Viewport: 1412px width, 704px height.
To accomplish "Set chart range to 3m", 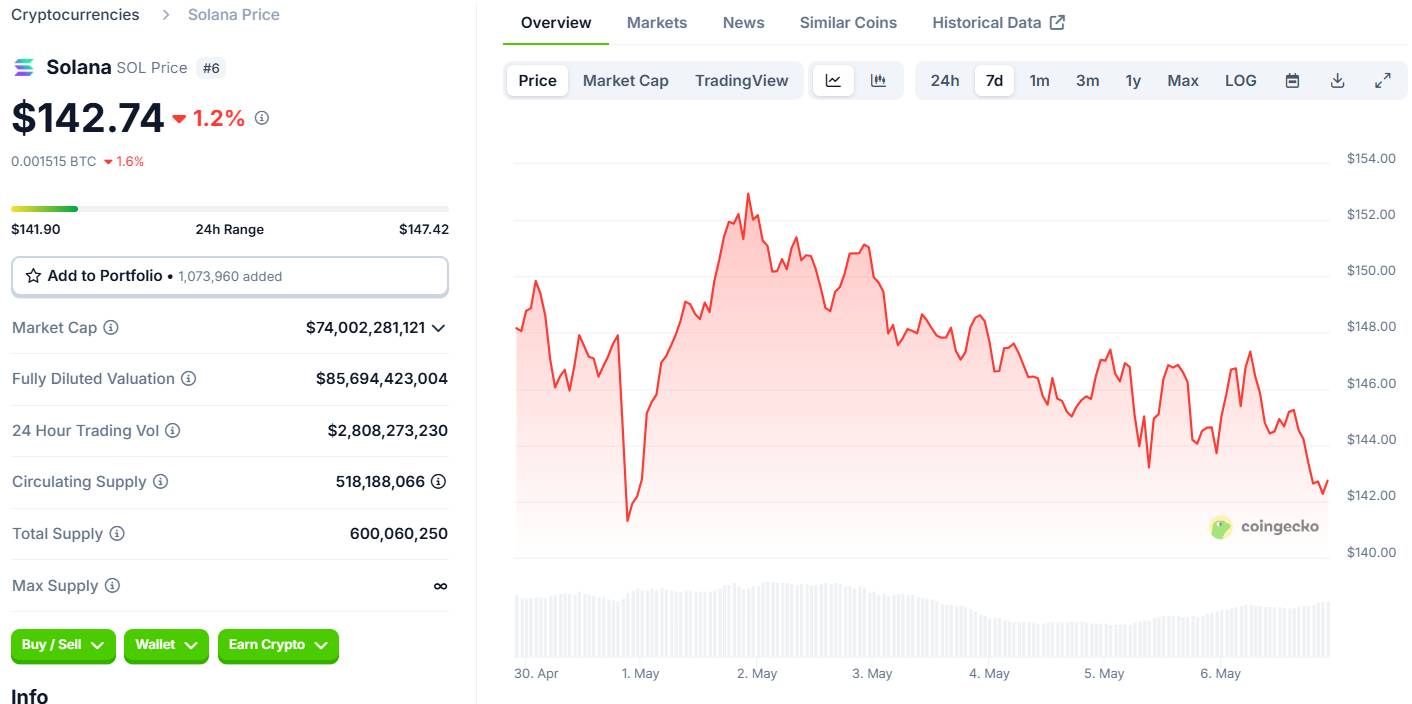I will (x=1087, y=81).
